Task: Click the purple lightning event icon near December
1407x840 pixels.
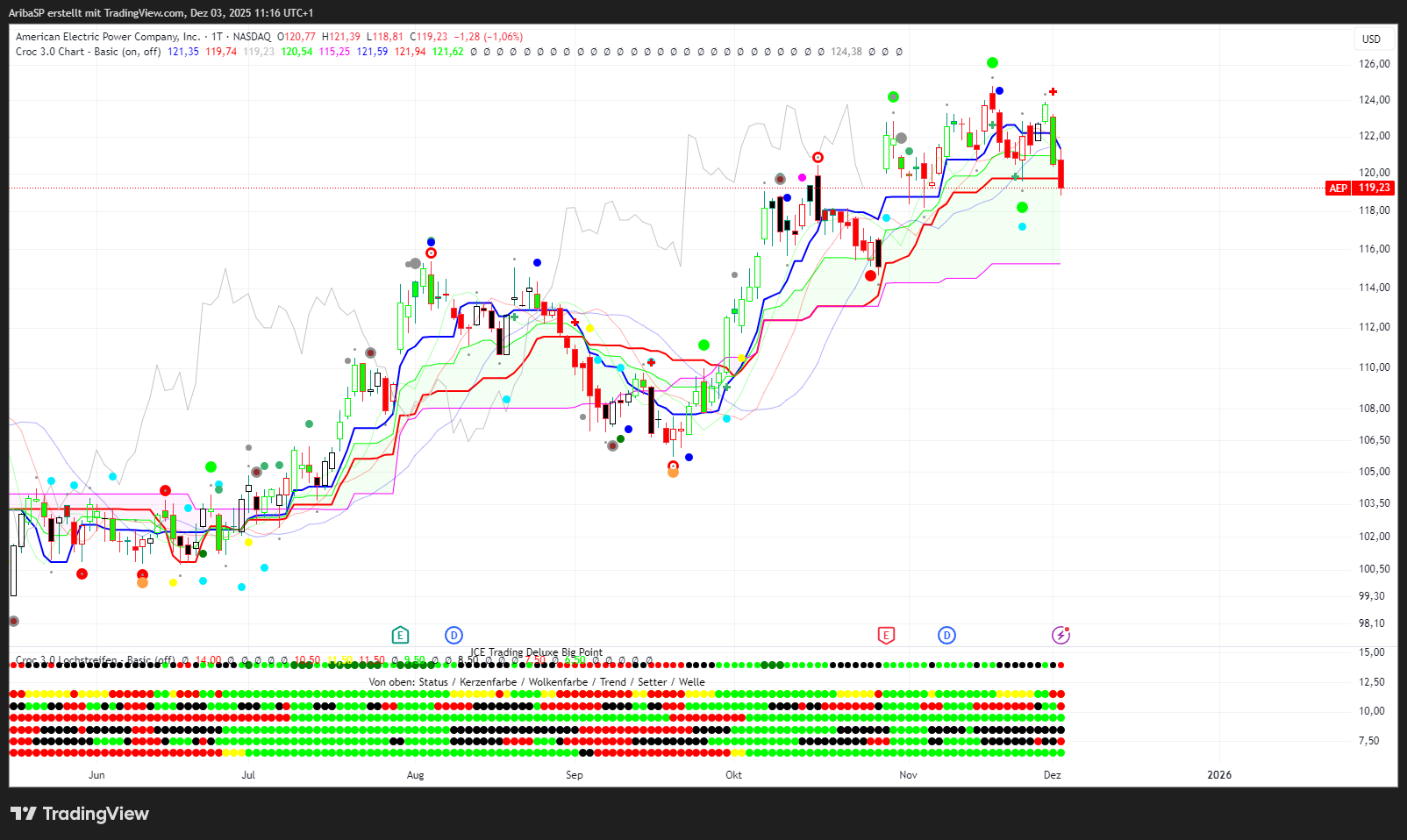Action: tap(1061, 635)
